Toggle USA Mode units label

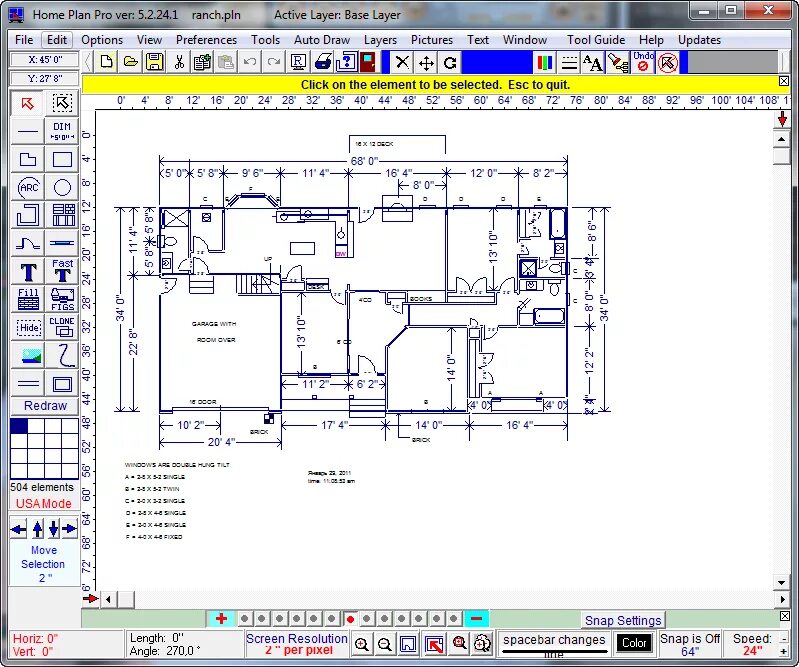(44, 503)
